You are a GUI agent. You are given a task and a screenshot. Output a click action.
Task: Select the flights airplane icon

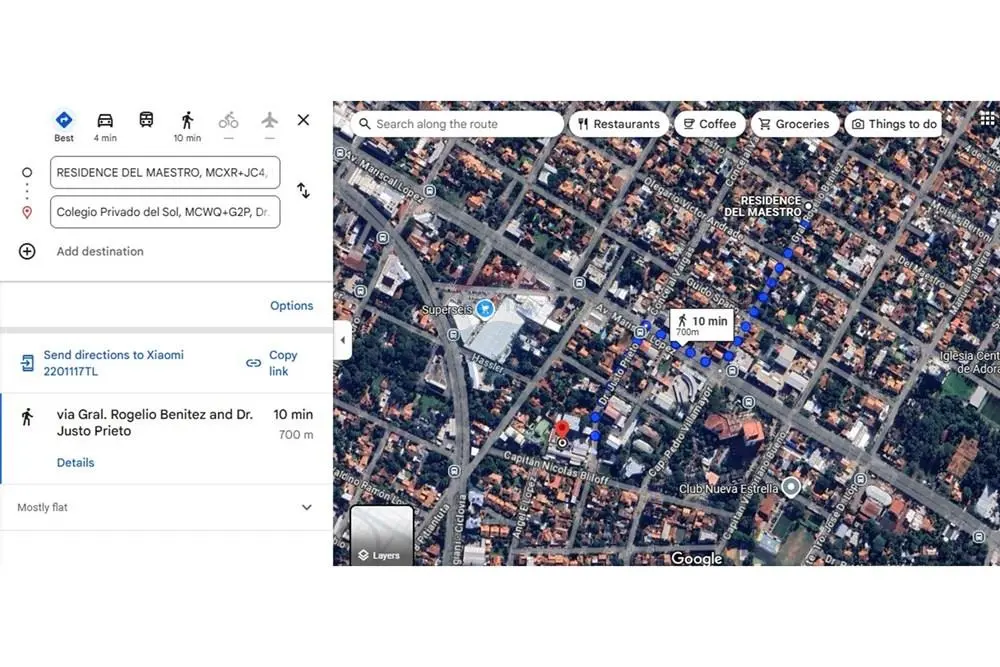269,121
